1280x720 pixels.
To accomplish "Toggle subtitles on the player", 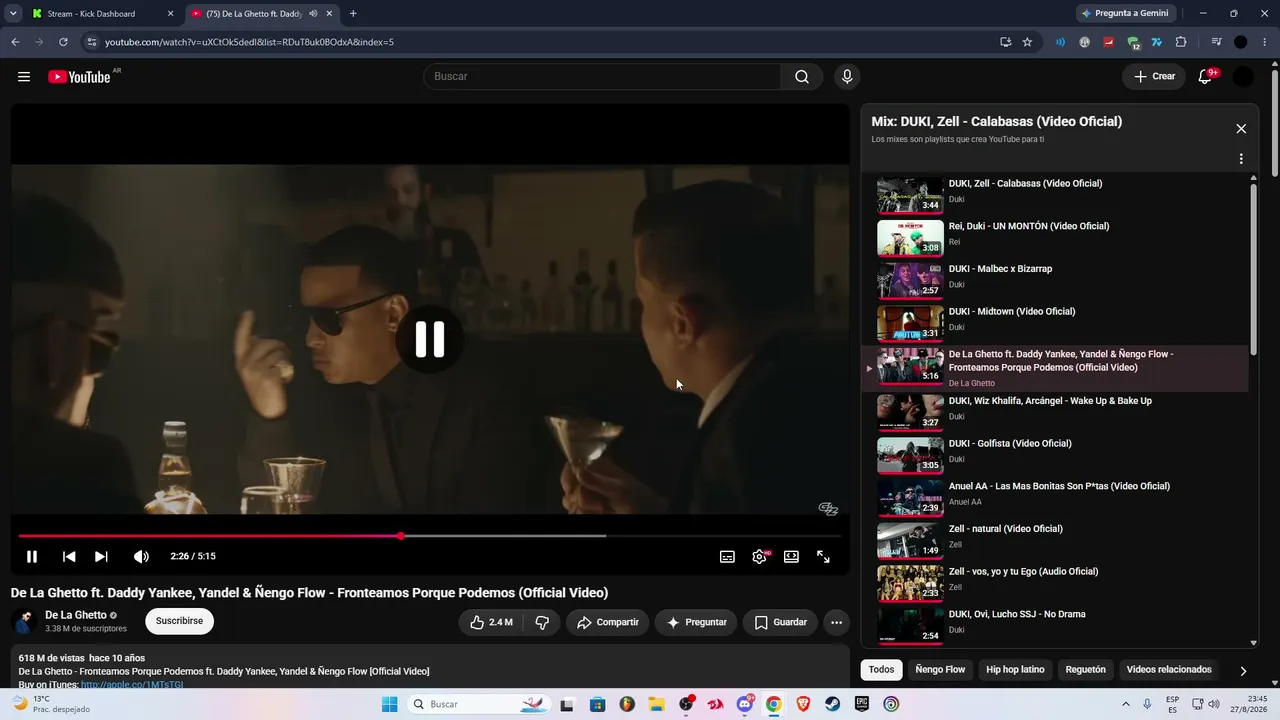I will click(x=727, y=557).
